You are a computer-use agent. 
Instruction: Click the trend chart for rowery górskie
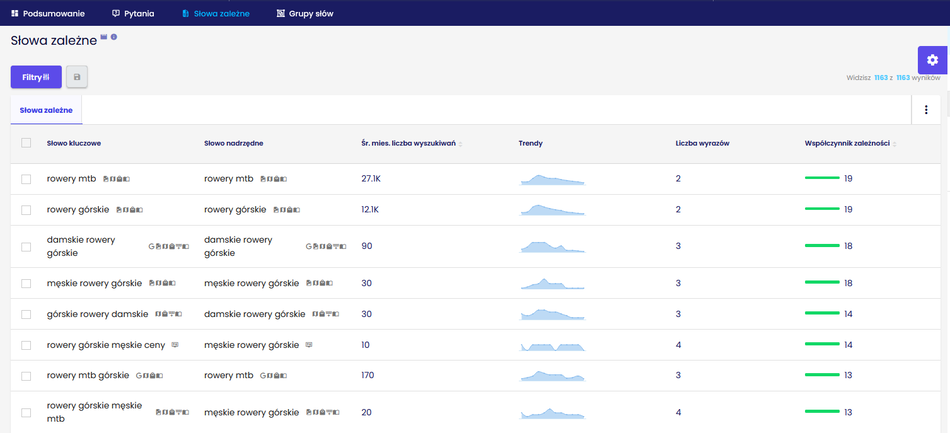pos(552,210)
